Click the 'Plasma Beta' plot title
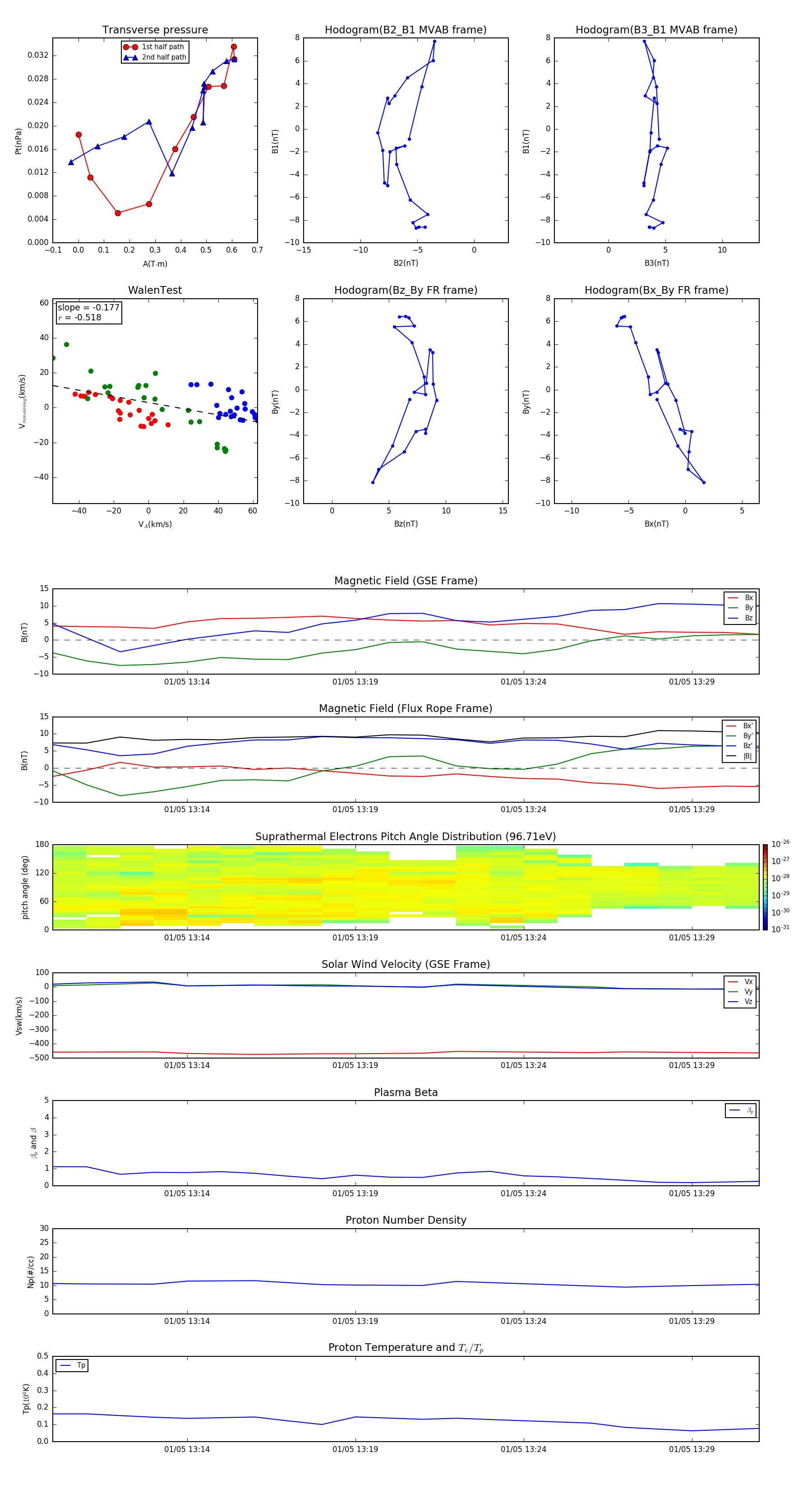Image resolution: width=812 pixels, height=1489 pixels. click(406, 1092)
